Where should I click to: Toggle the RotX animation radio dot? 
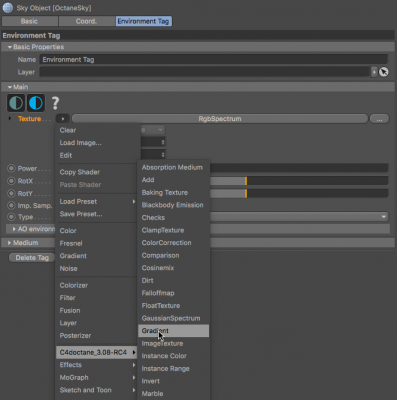point(11,181)
